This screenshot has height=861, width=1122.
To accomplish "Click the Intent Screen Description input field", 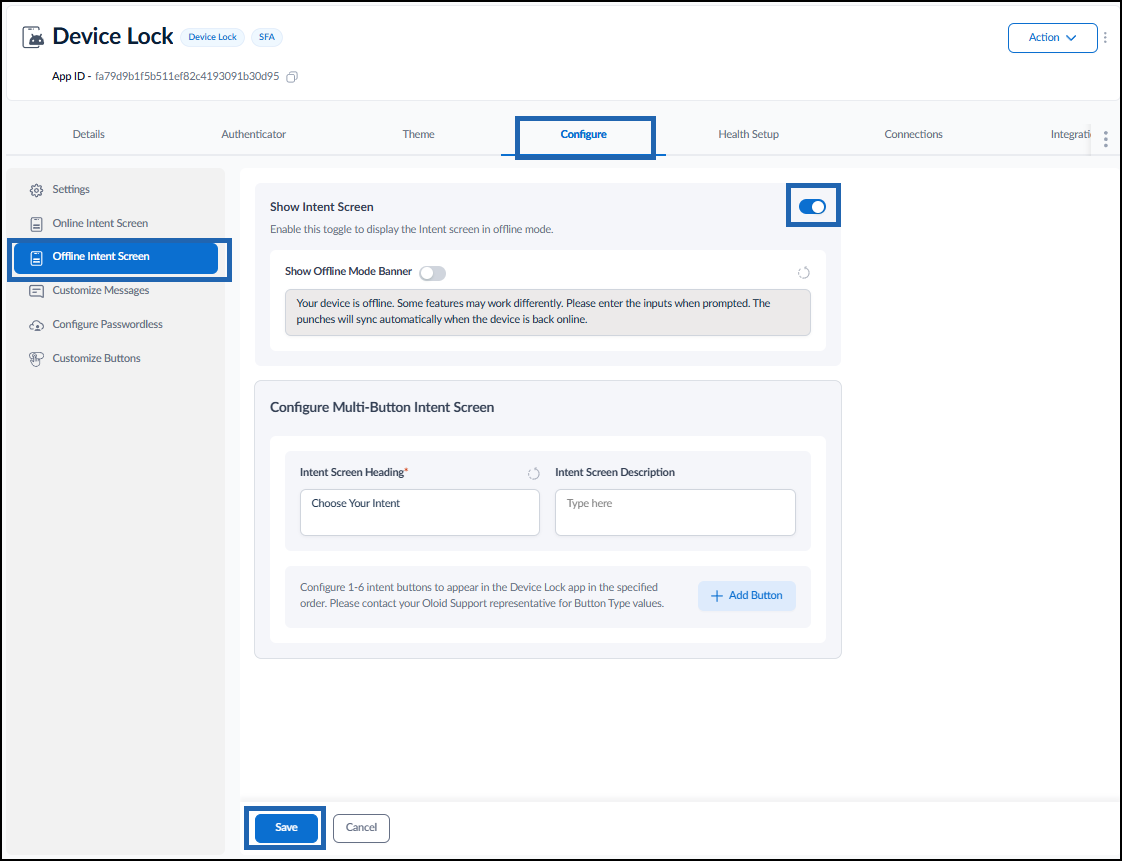I will click(675, 512).
